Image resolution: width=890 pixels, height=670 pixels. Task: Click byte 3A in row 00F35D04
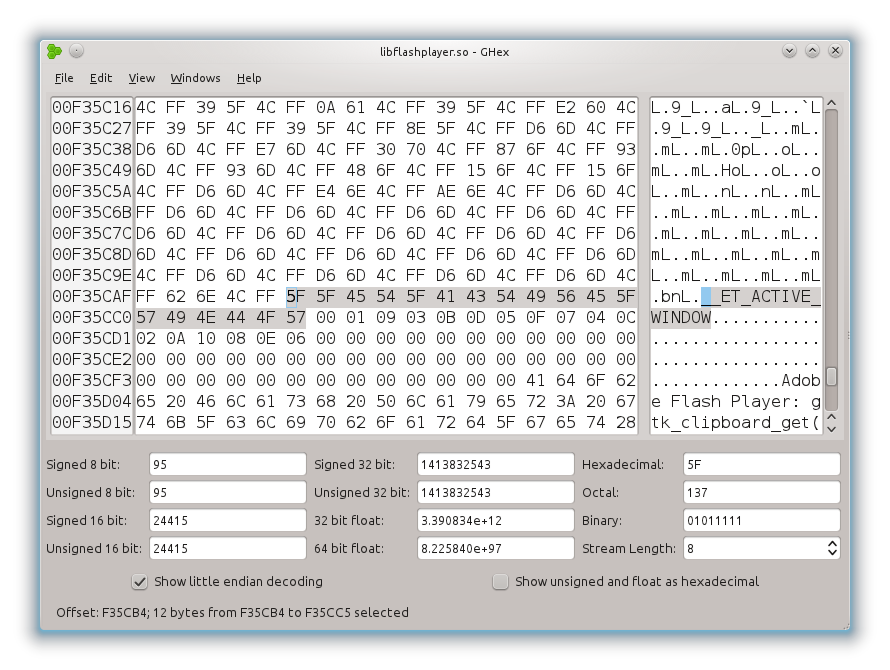[565, 401]
